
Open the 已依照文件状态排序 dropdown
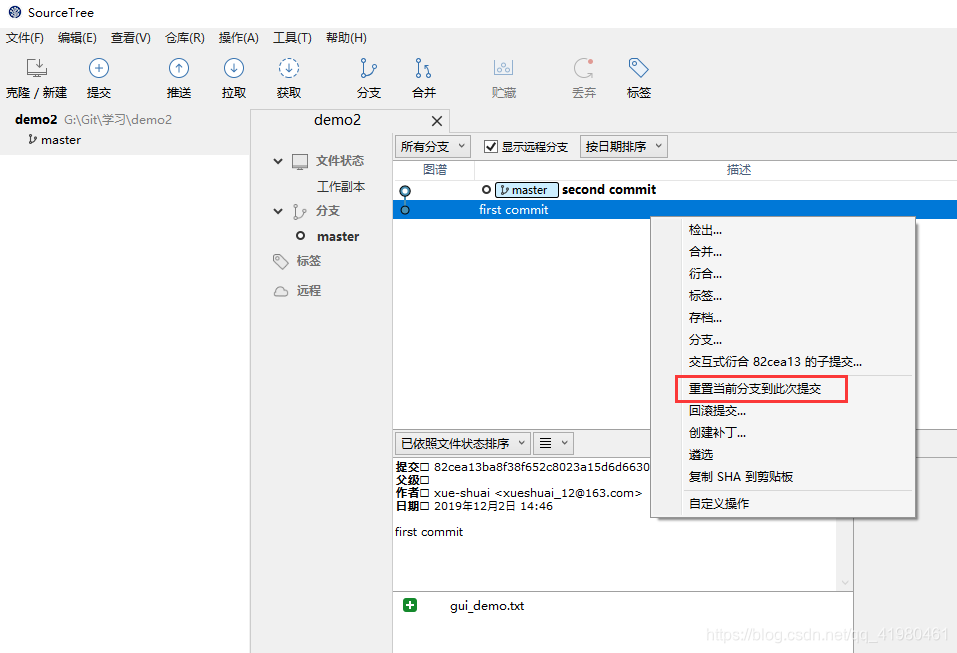(x=463, y=443)
